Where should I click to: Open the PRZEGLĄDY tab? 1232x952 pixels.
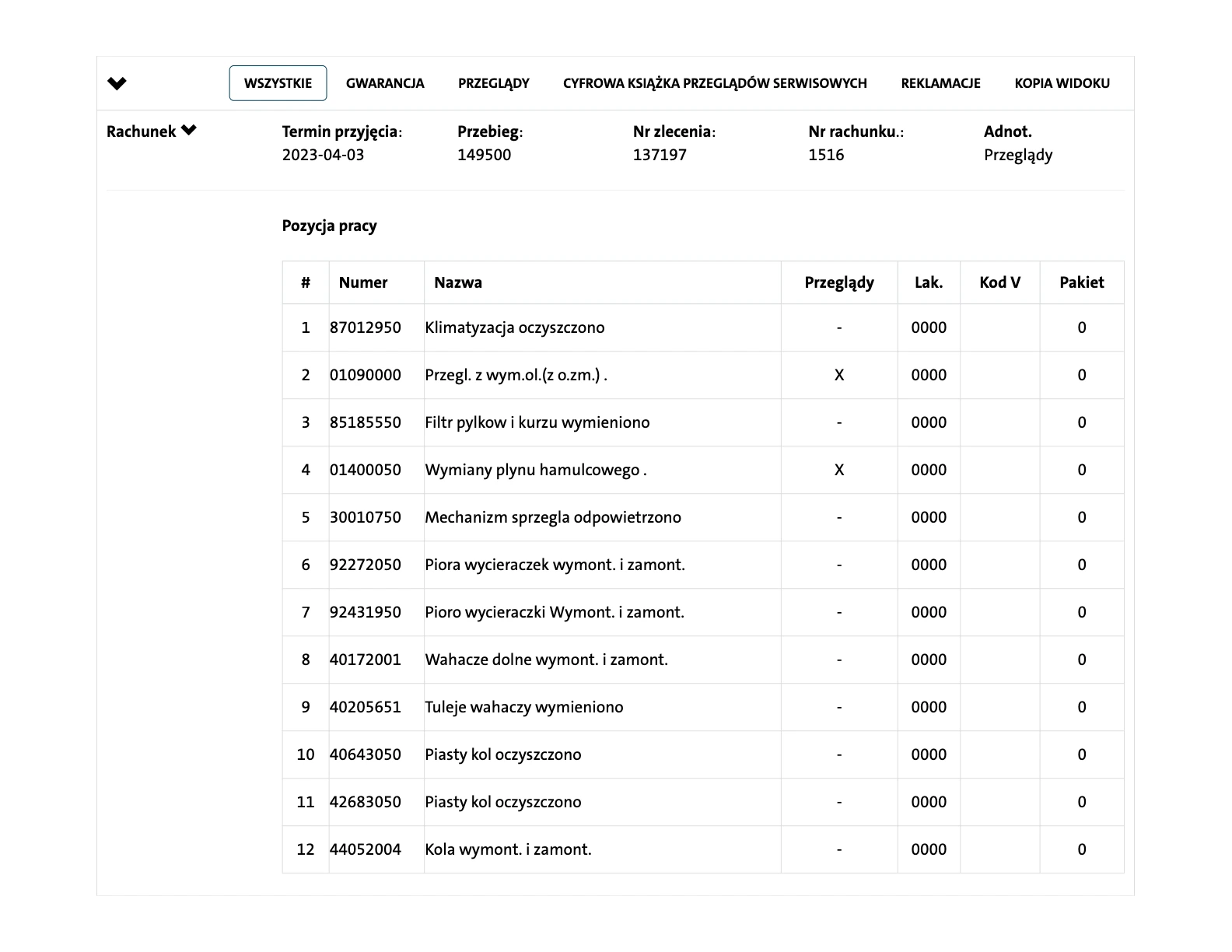[x=493, y=83]
